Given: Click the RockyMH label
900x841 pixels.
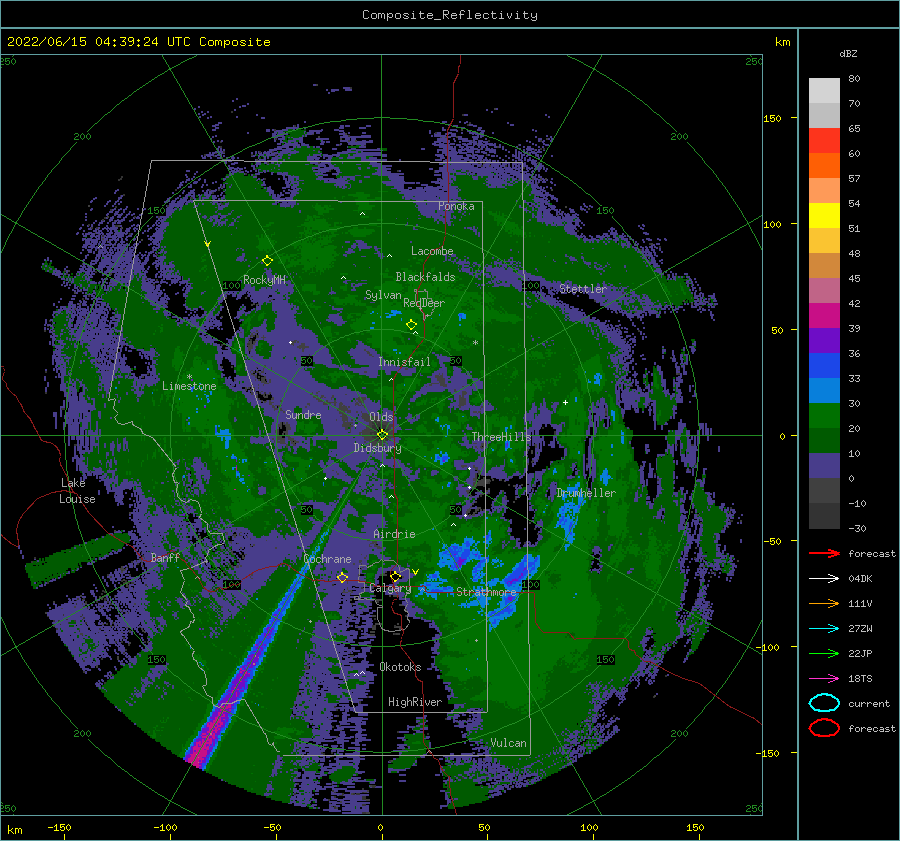Looking at the screenshot, I should tap(264, 280).
